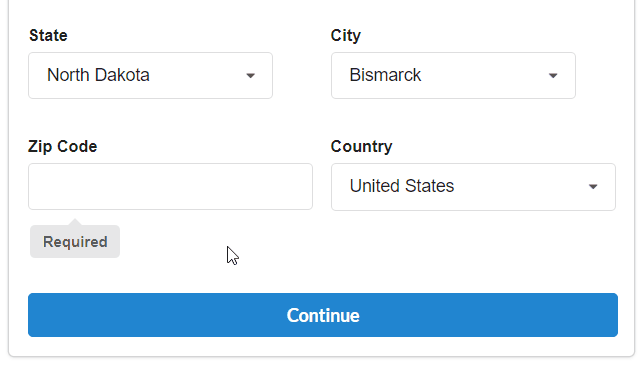Click the Country field label
Viewport: 640px width, 388px height.
coord(361,146)
